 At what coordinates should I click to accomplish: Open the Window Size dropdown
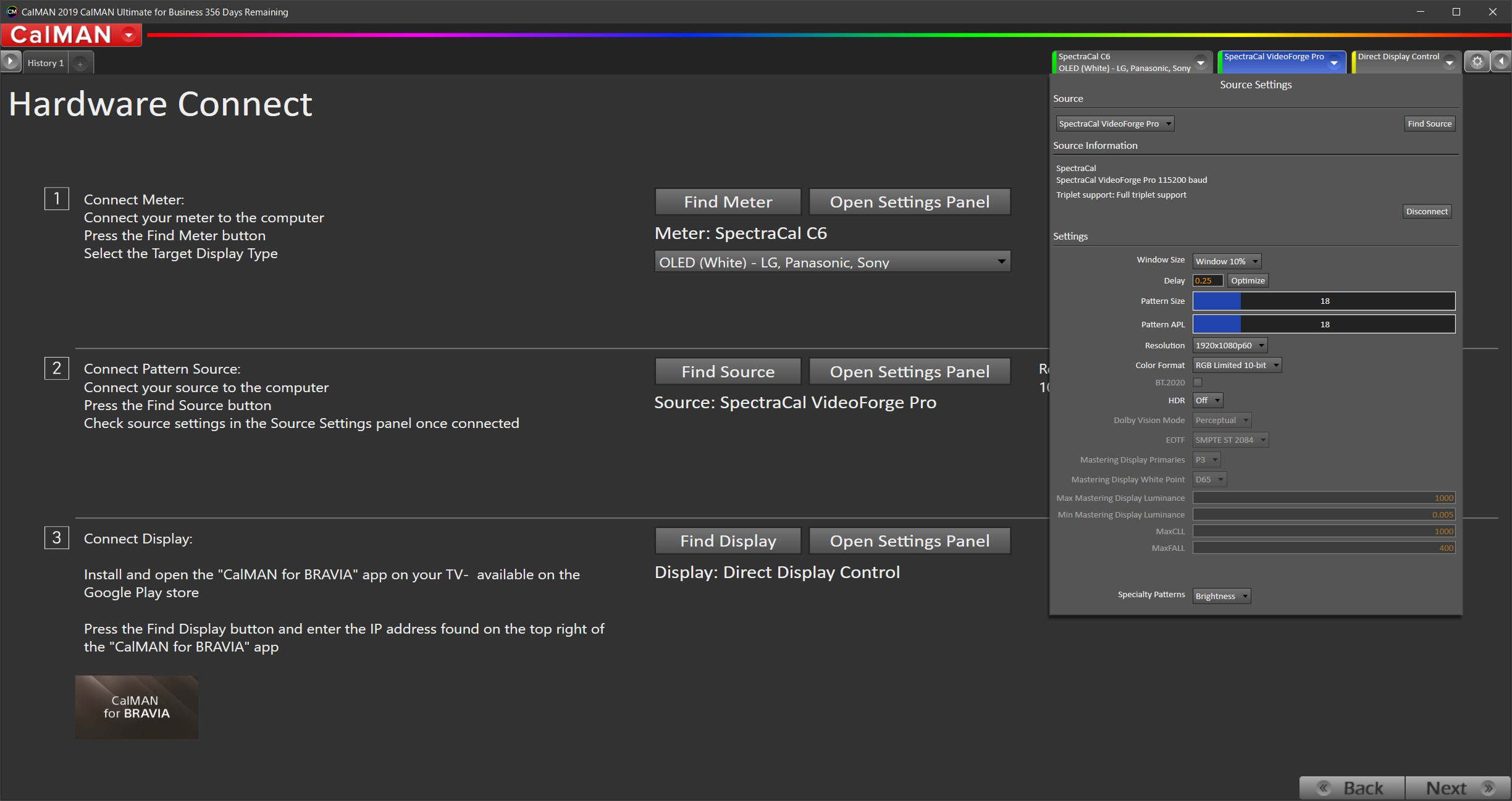coord(1227,261)
